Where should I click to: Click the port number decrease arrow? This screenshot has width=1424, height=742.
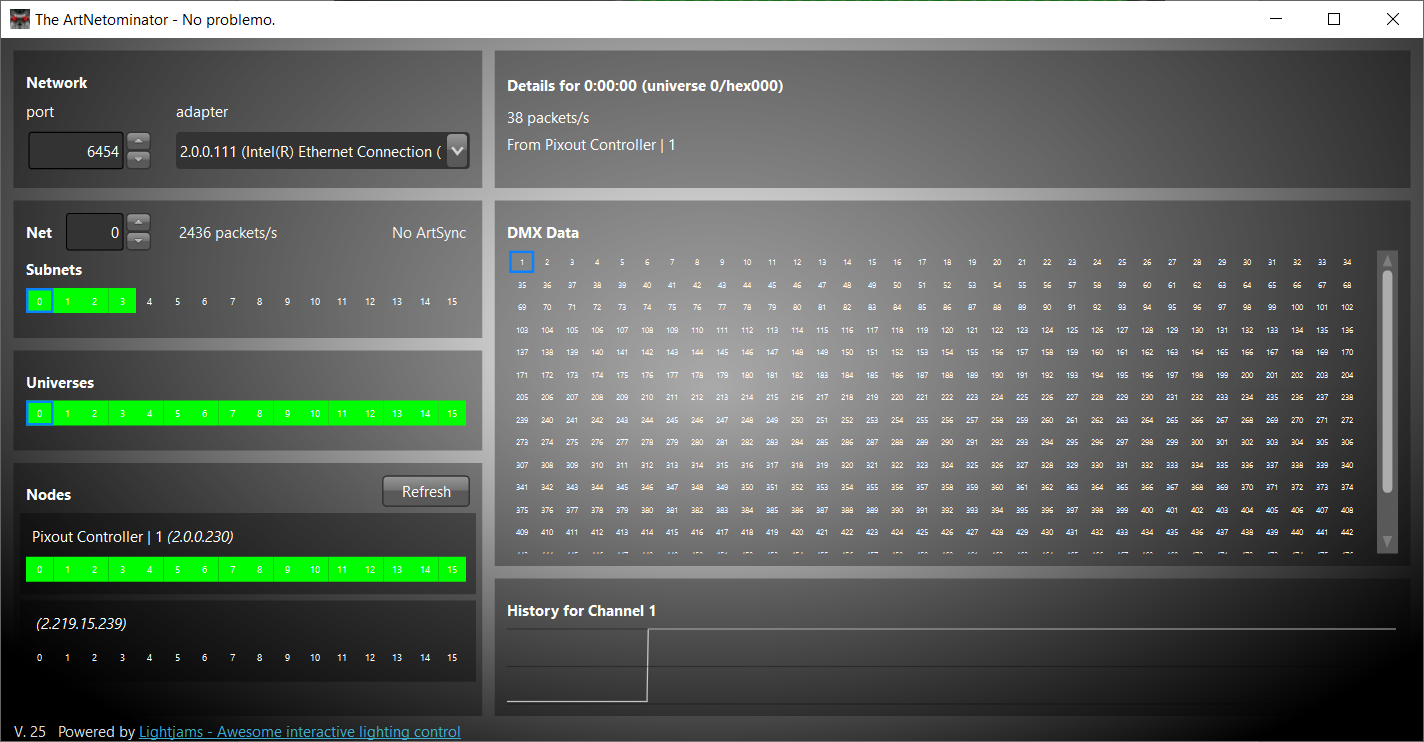(139, 160)
